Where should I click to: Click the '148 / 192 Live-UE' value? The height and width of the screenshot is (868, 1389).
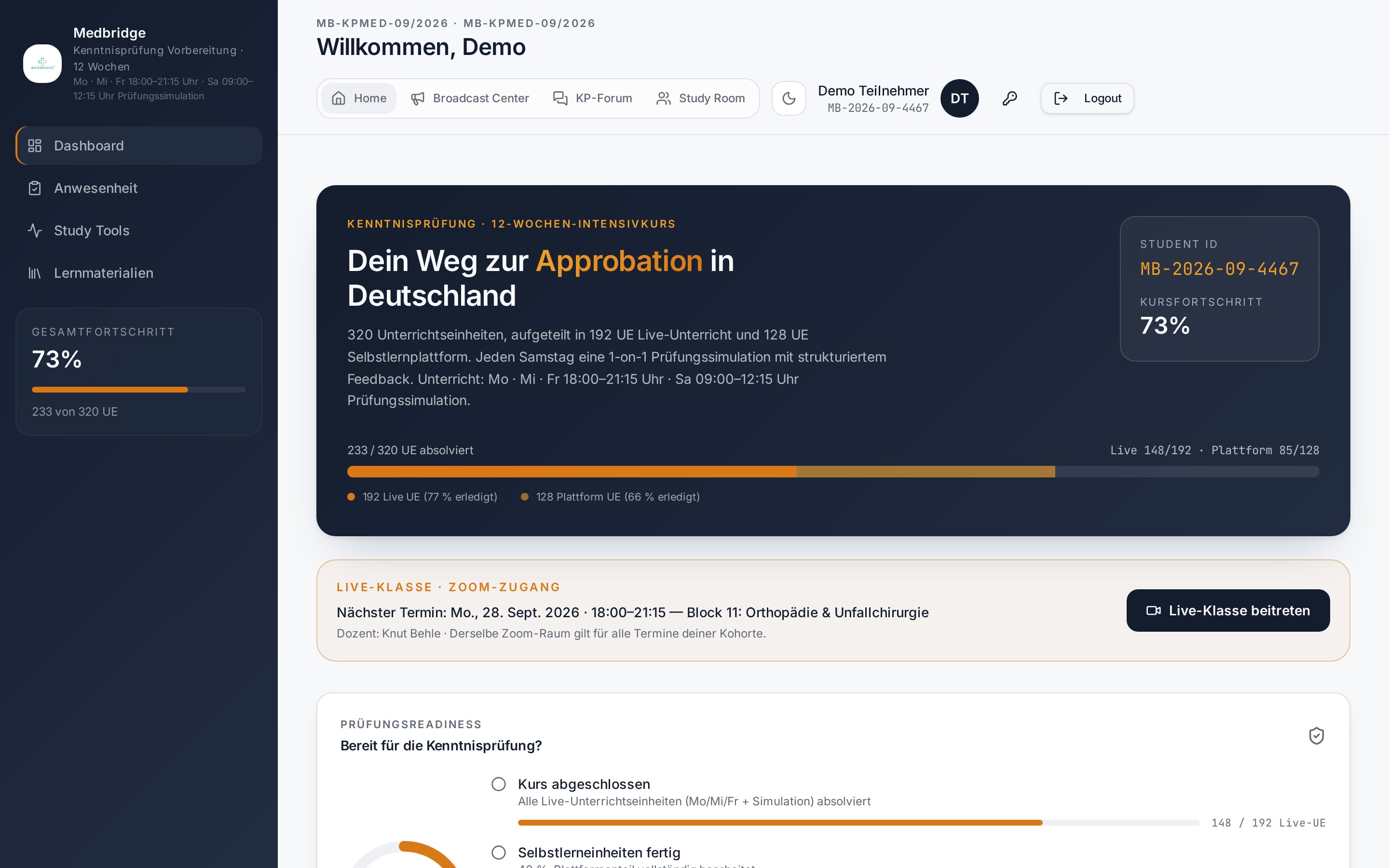coord(1268,823)
